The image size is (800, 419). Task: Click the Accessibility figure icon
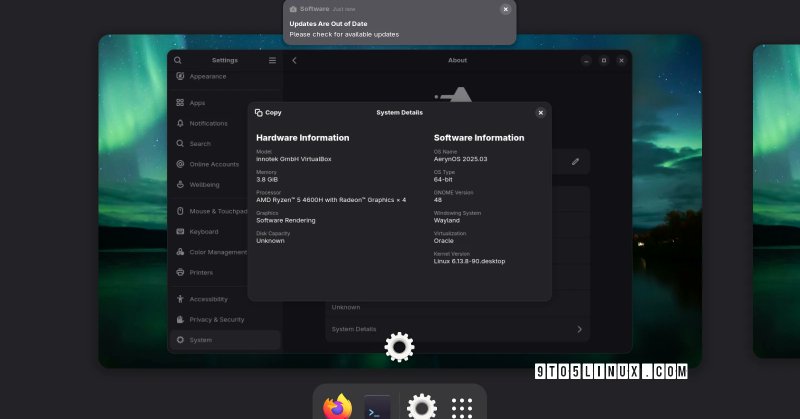pyautogui.click(x=180, y=299)
